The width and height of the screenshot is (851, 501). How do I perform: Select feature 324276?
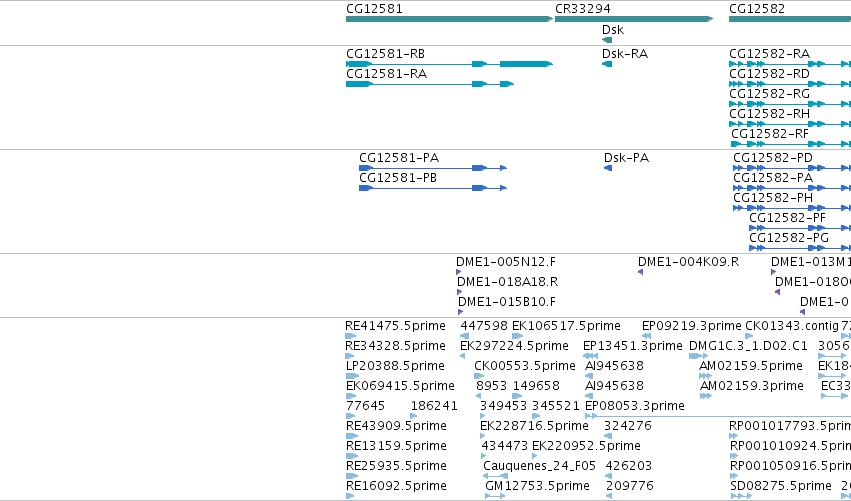click(627, 426)
